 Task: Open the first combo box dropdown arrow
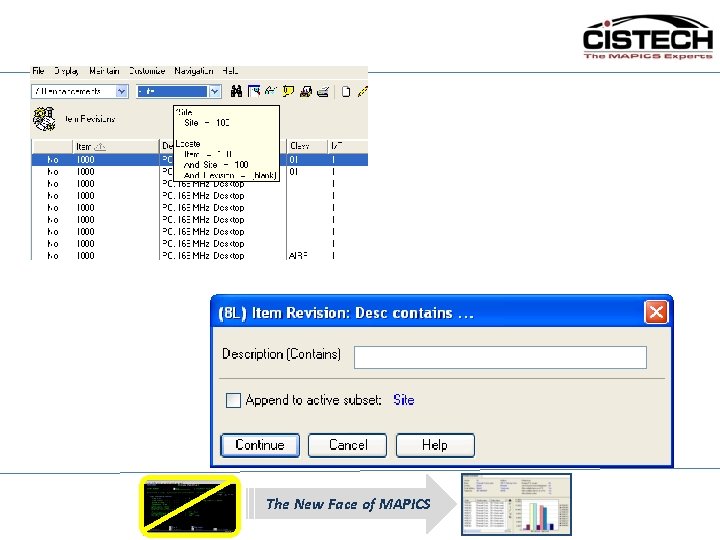122,91
